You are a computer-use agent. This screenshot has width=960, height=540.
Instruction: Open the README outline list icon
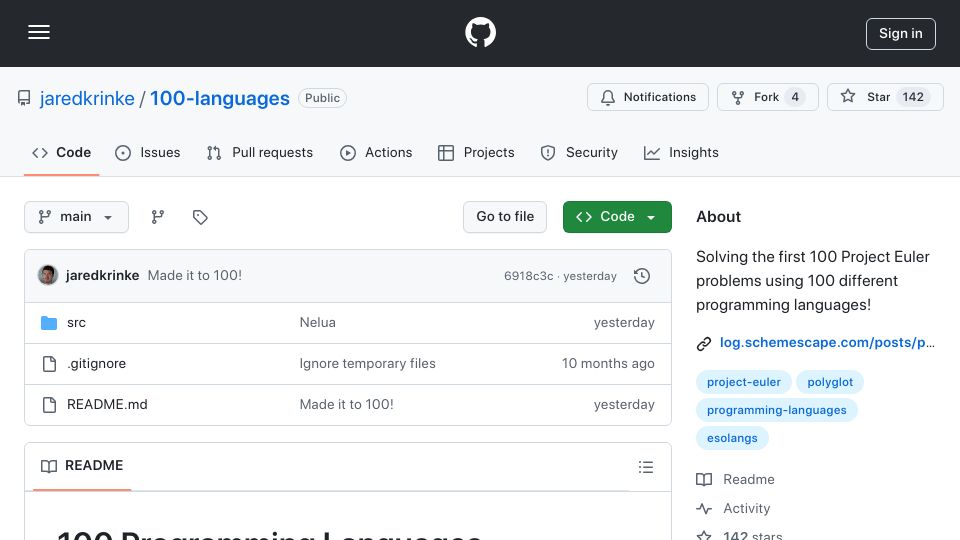pyautogui.click(x=646, y=467)
